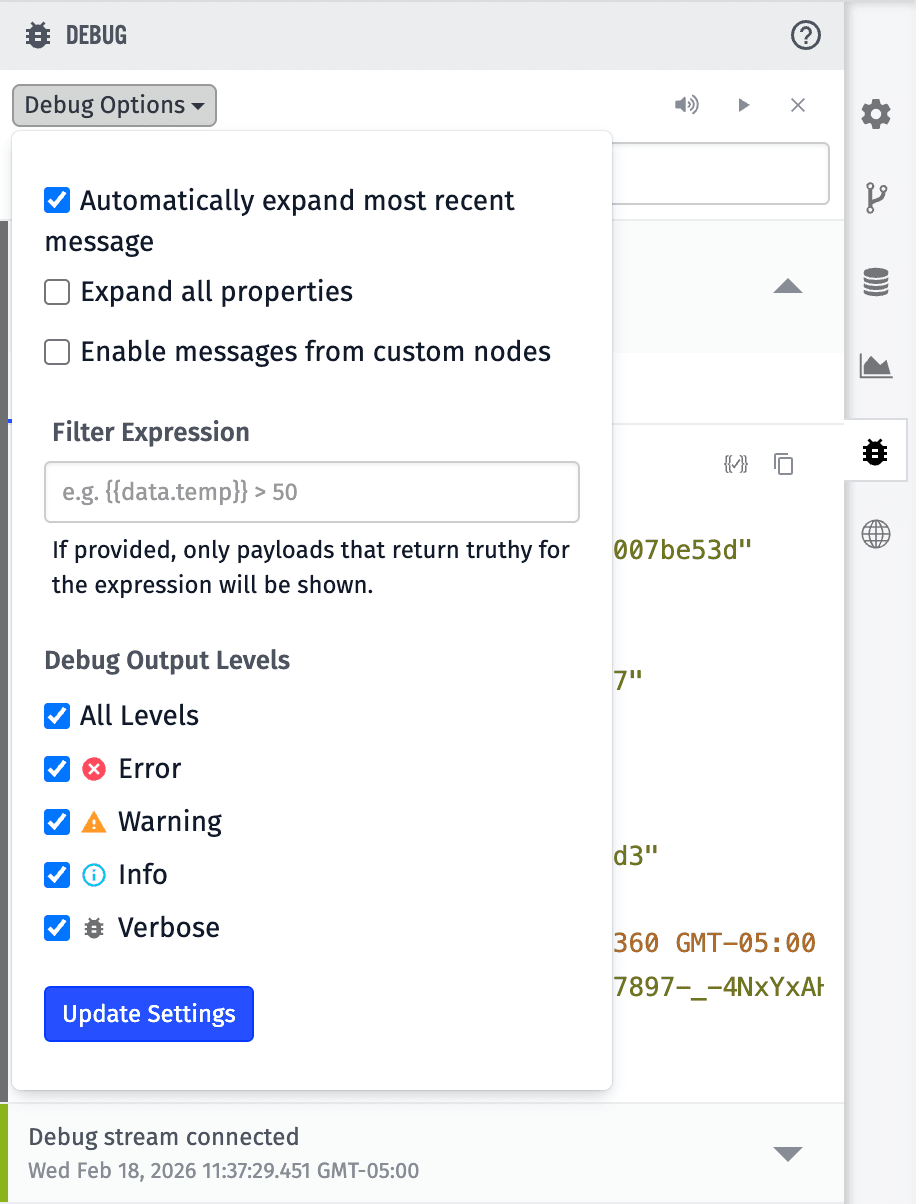Collapse the message using the up chevron
Viewport: 916px width, 1204px height.
click(x=788, y=286)
